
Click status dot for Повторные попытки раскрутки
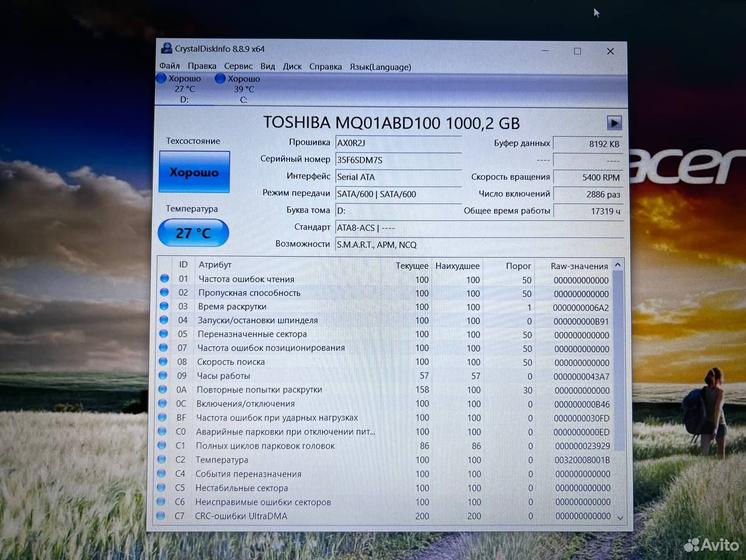tap(163, 389)
